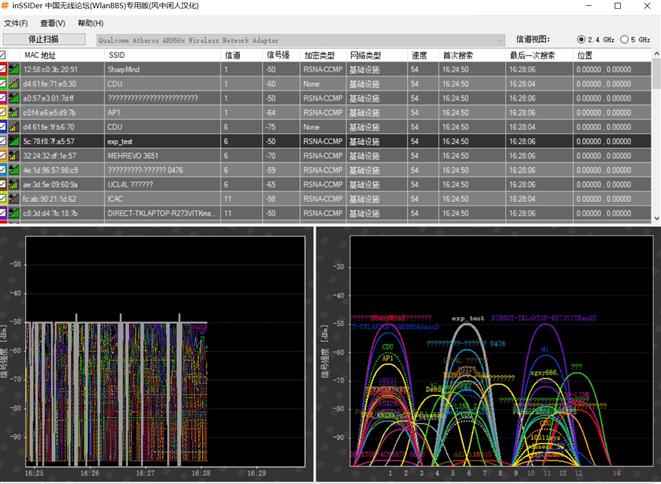Open the Qualcomm Atheros adapter dropdown
661x484 pixels.
tap(301, 40)
